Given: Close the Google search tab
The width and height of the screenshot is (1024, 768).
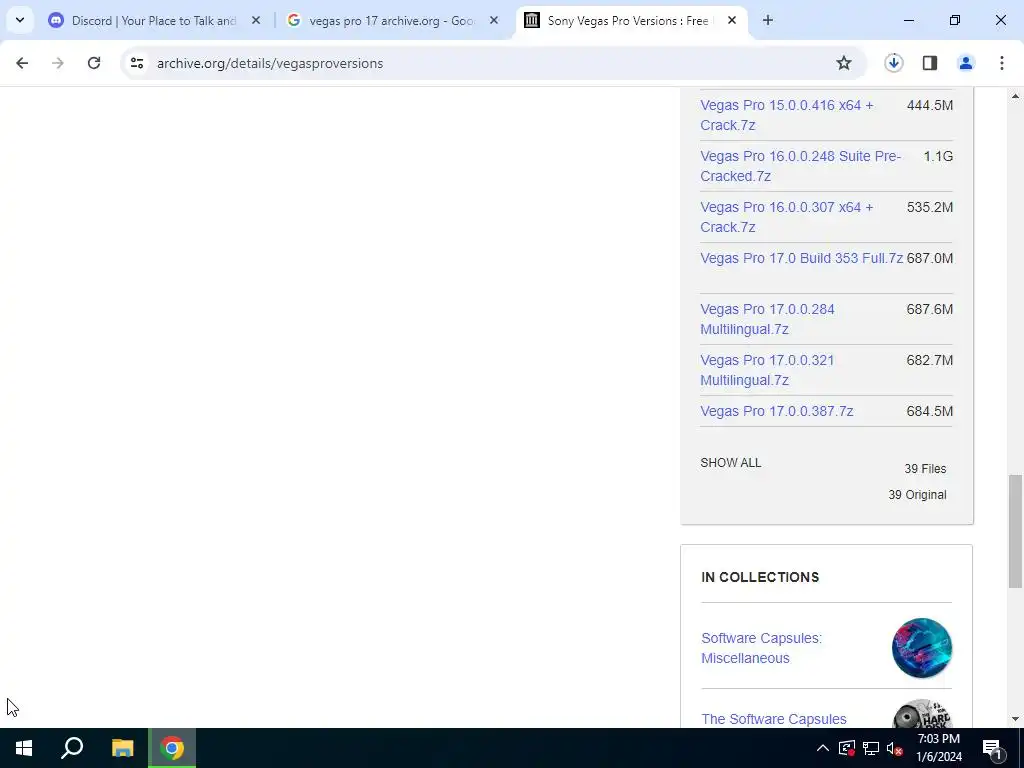Looking at the screenshot, I should [494, 20].
